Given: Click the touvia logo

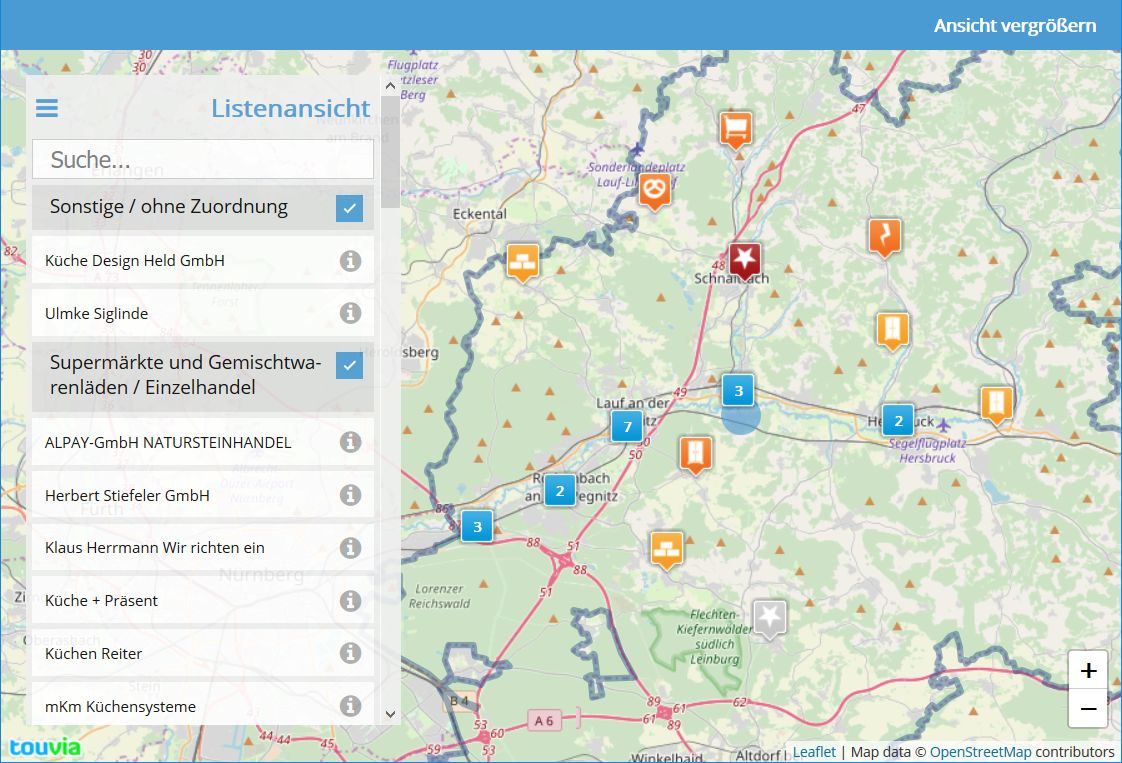Looking at the screenshot, I should click(44, 747).
